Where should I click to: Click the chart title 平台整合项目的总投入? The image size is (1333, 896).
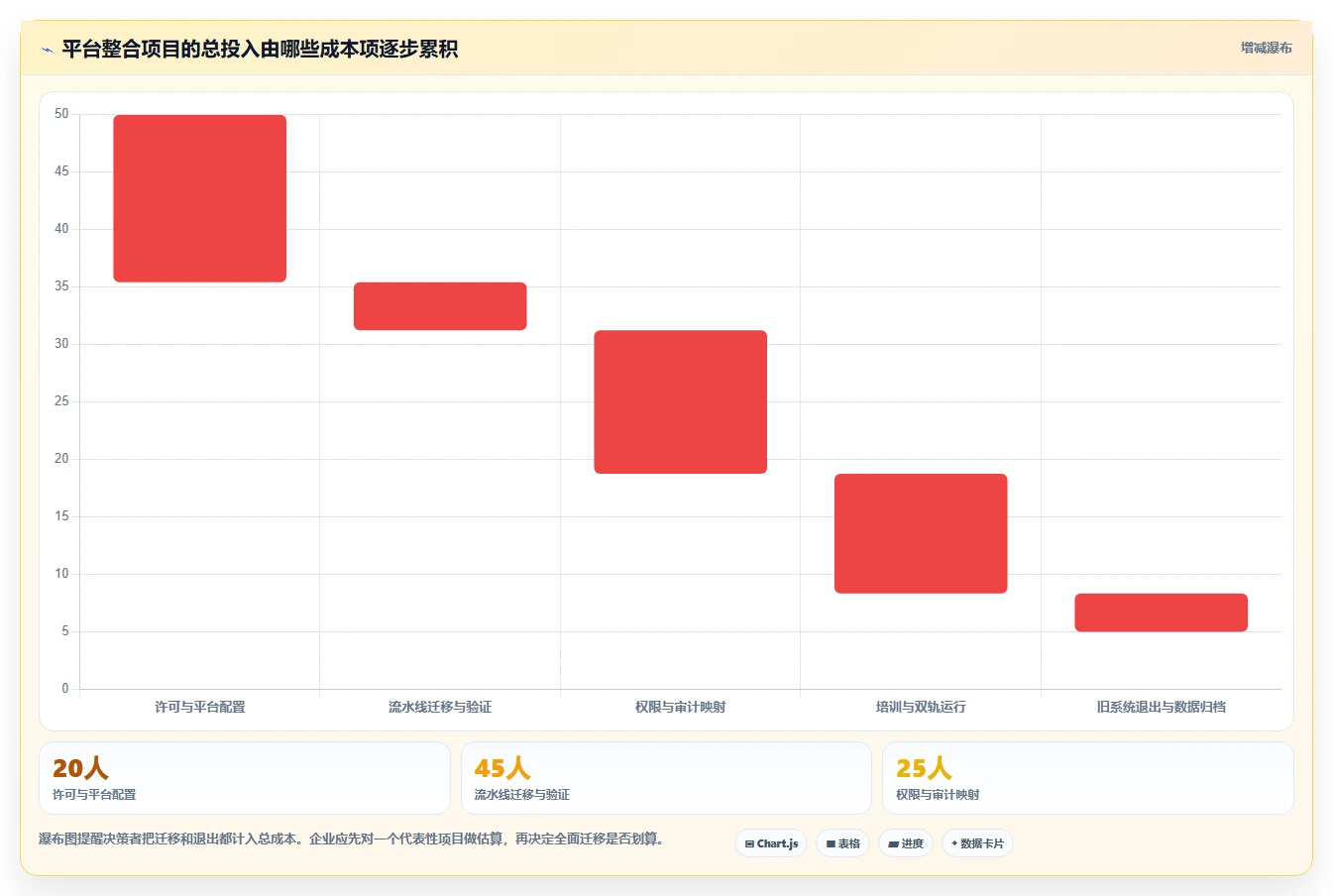coord(260,49)
